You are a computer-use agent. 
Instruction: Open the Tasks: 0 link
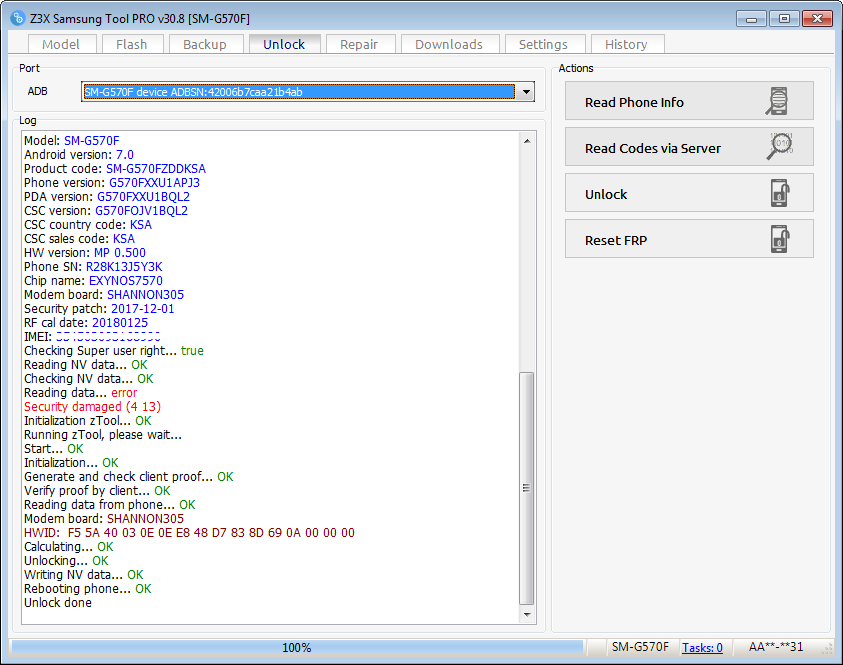coord(702,648)
